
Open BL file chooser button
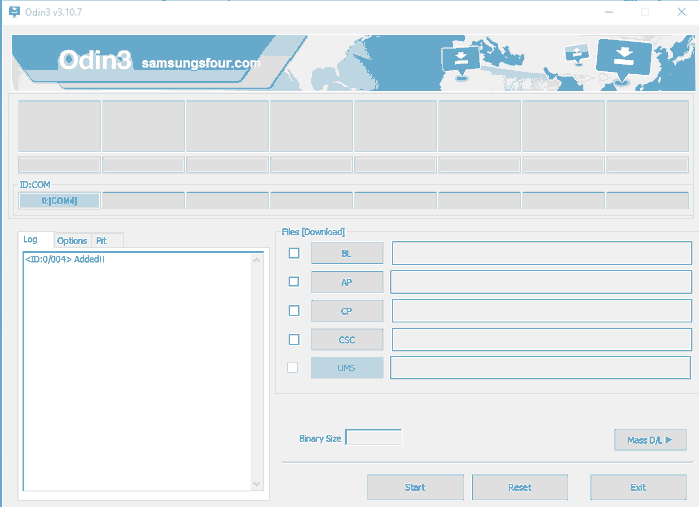click(347, 253)
